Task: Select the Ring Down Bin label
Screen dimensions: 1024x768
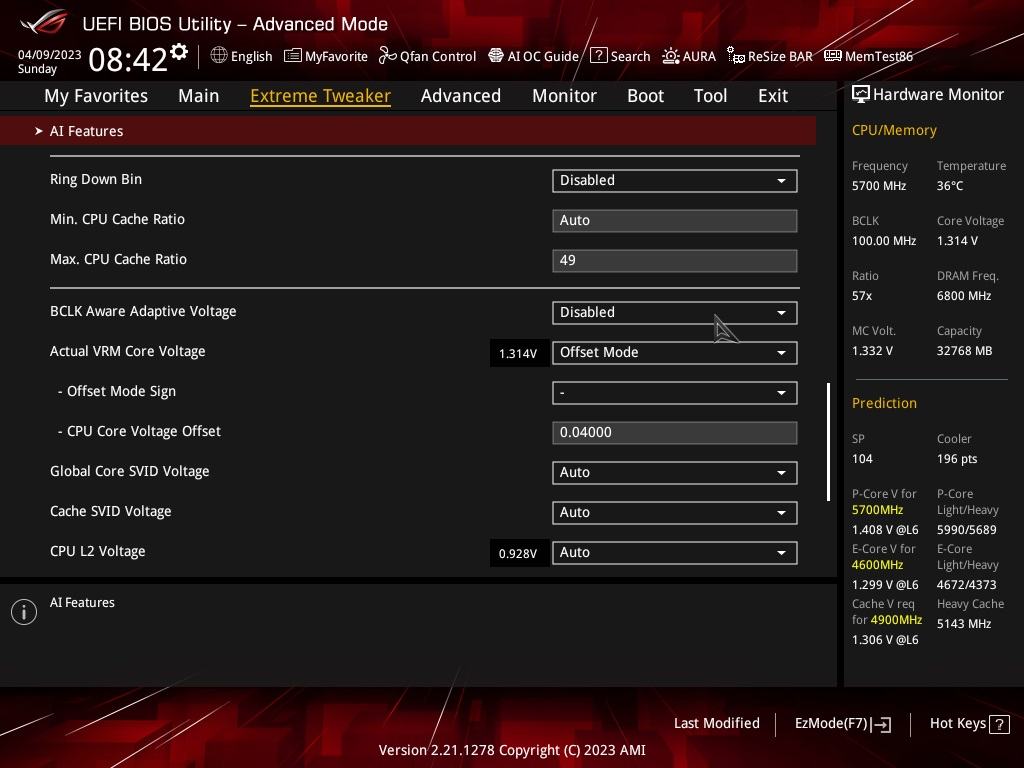Action: click(x=96, y=180)
